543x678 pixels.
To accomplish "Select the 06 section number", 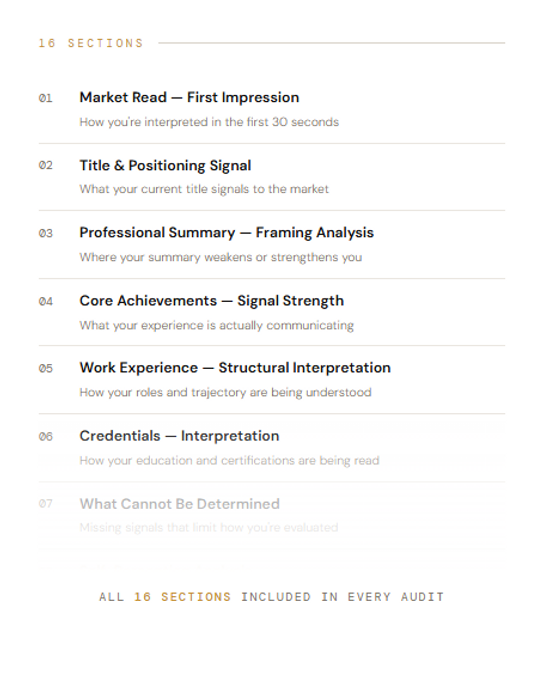I will pos(45,437).
